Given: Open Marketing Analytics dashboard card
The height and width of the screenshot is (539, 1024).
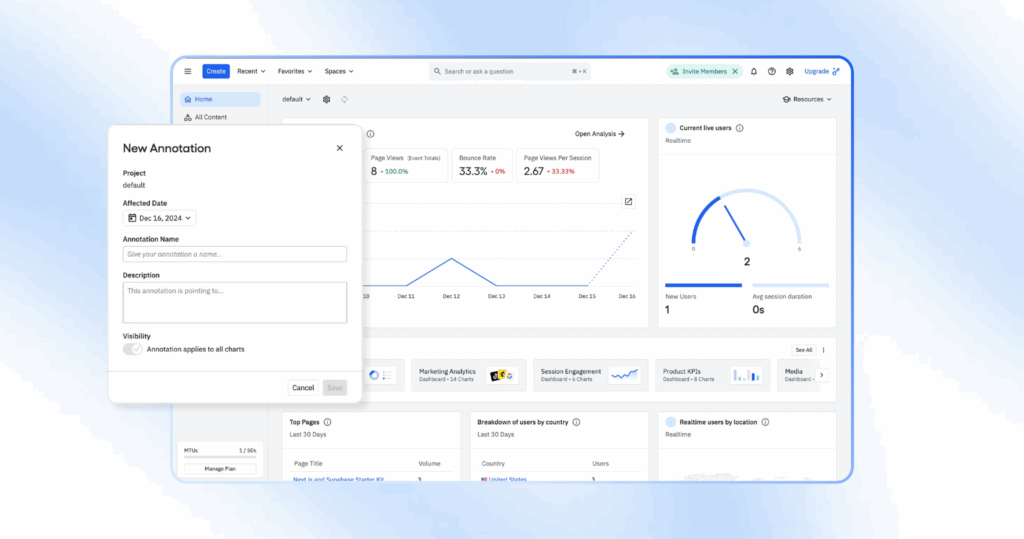Looking at the screenshot, I should 468,375.
